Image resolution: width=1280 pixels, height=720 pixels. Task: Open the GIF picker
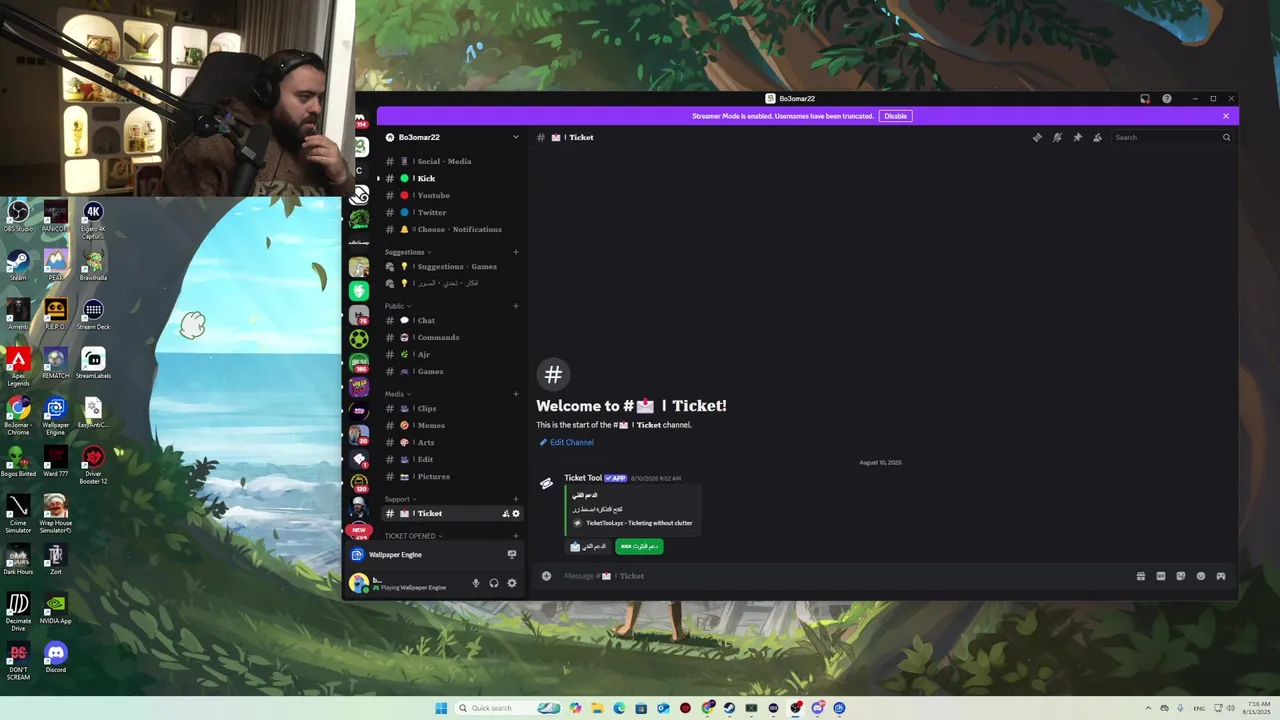point(1161,576)
